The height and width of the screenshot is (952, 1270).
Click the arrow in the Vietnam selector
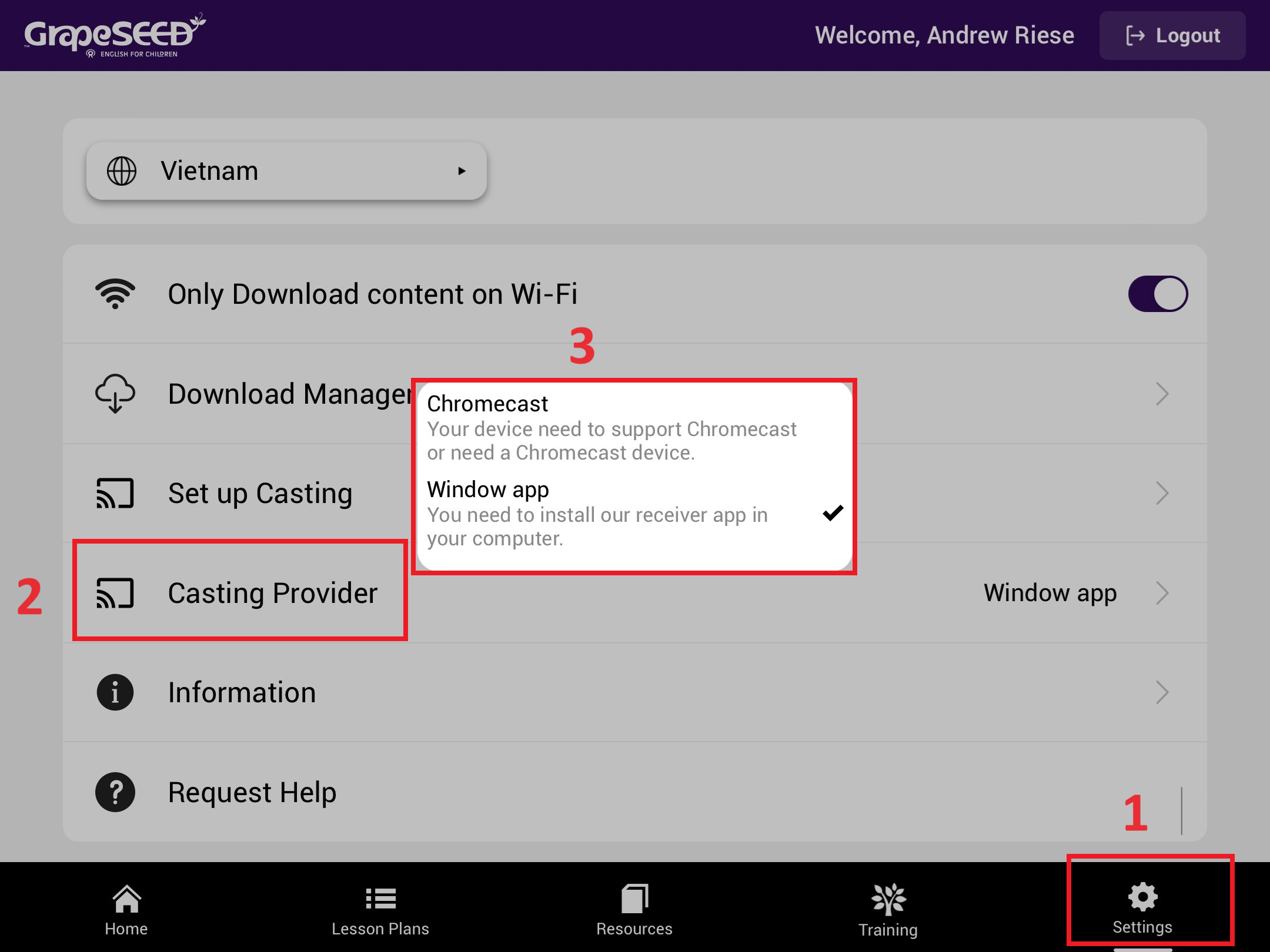pyautogui.click(x=462, y=171)
